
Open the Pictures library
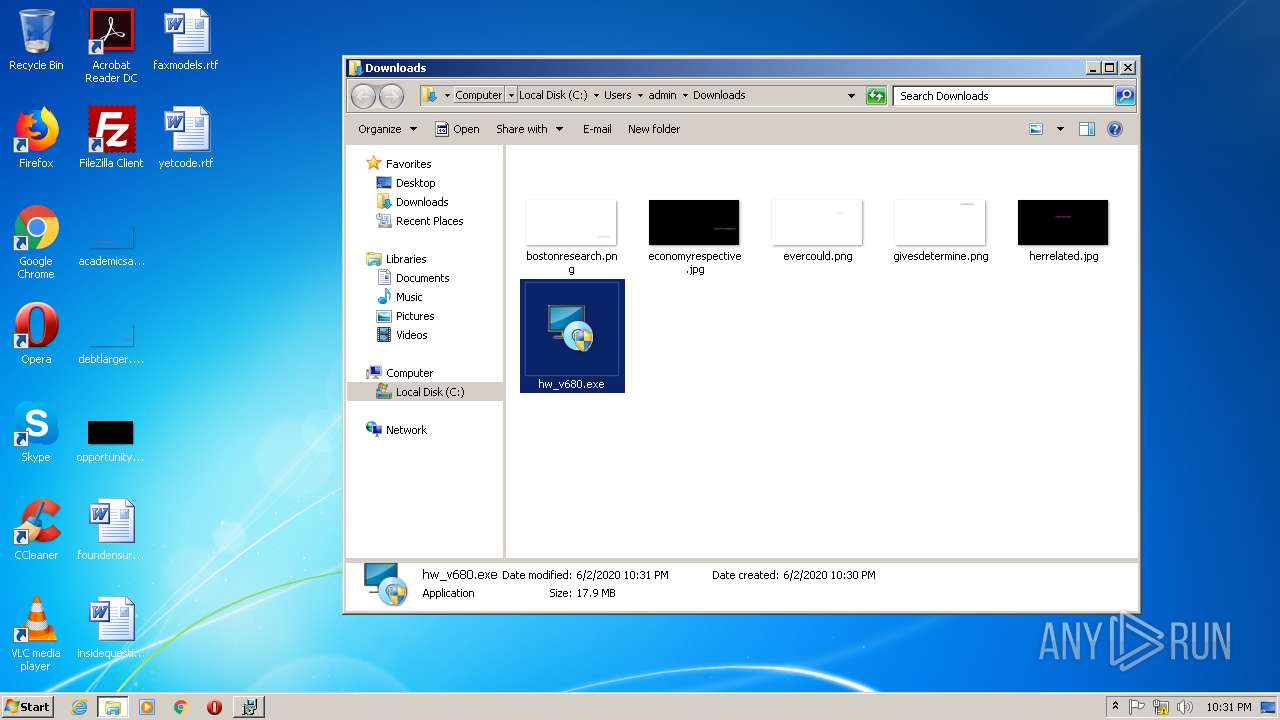point(405,316)
